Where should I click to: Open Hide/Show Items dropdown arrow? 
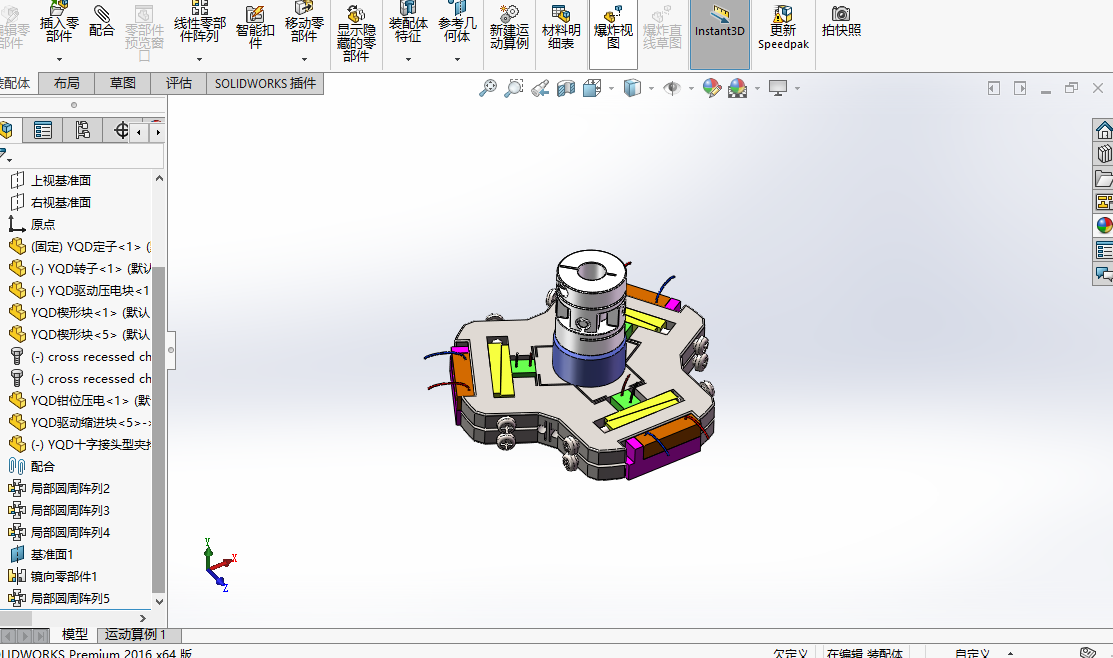point(691,89)
